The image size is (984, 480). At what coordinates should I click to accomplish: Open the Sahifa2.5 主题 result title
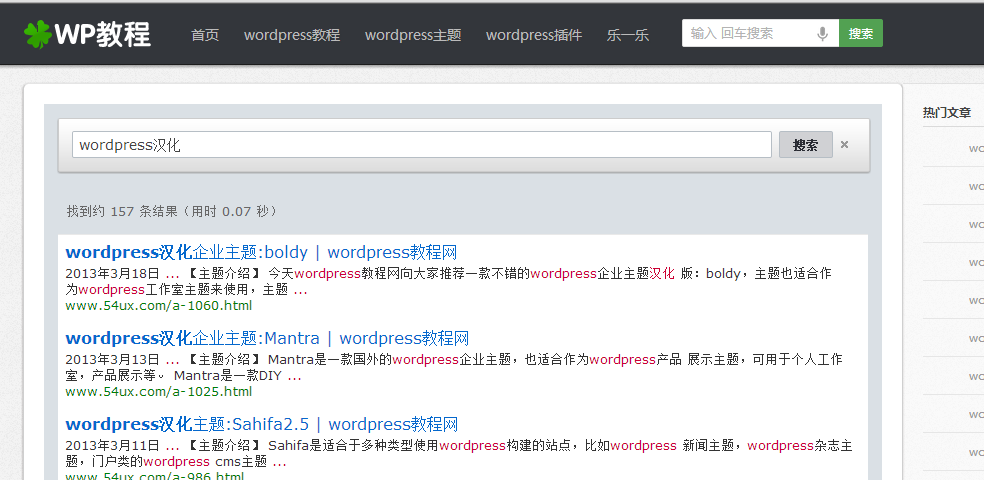coord(261,424)
